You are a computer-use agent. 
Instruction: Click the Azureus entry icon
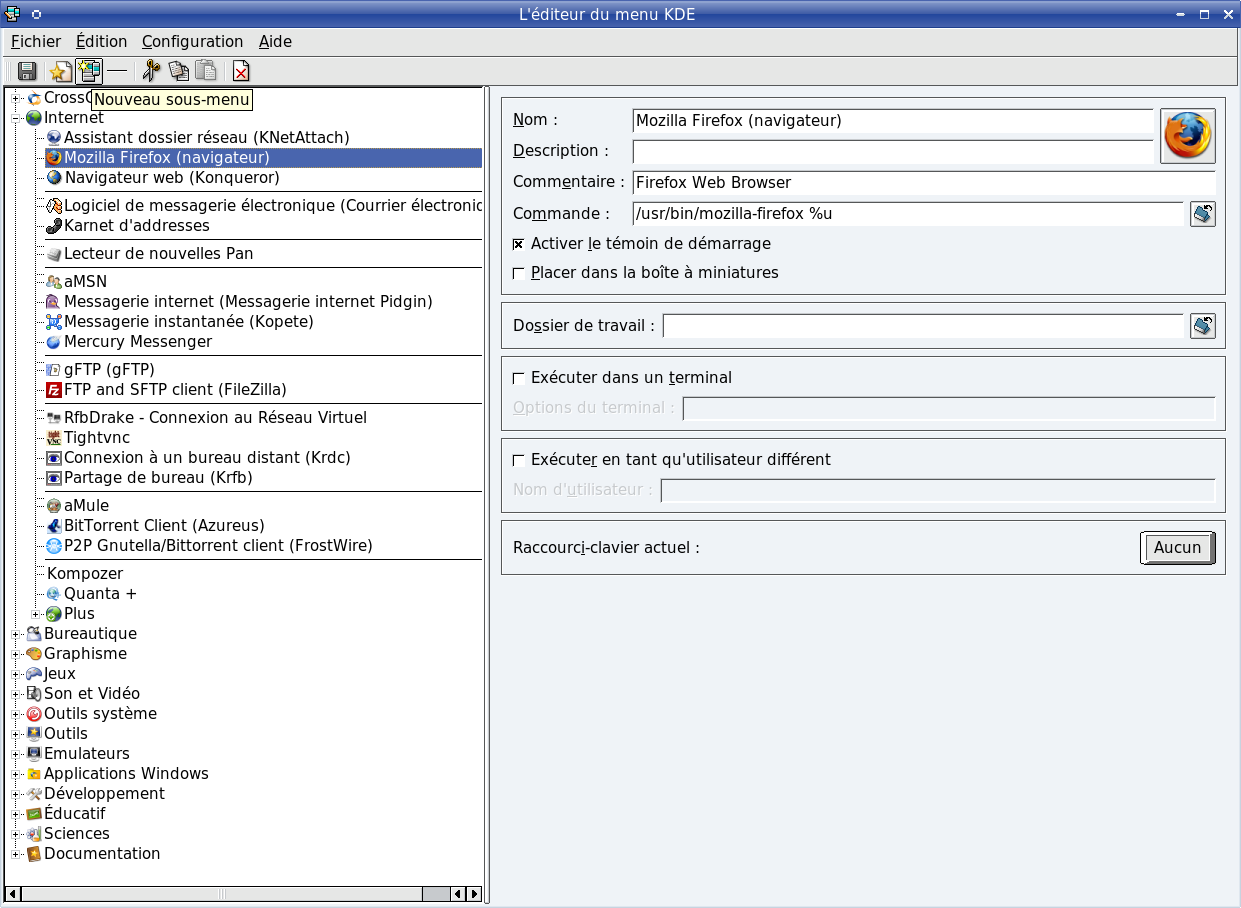click(54, 525)
